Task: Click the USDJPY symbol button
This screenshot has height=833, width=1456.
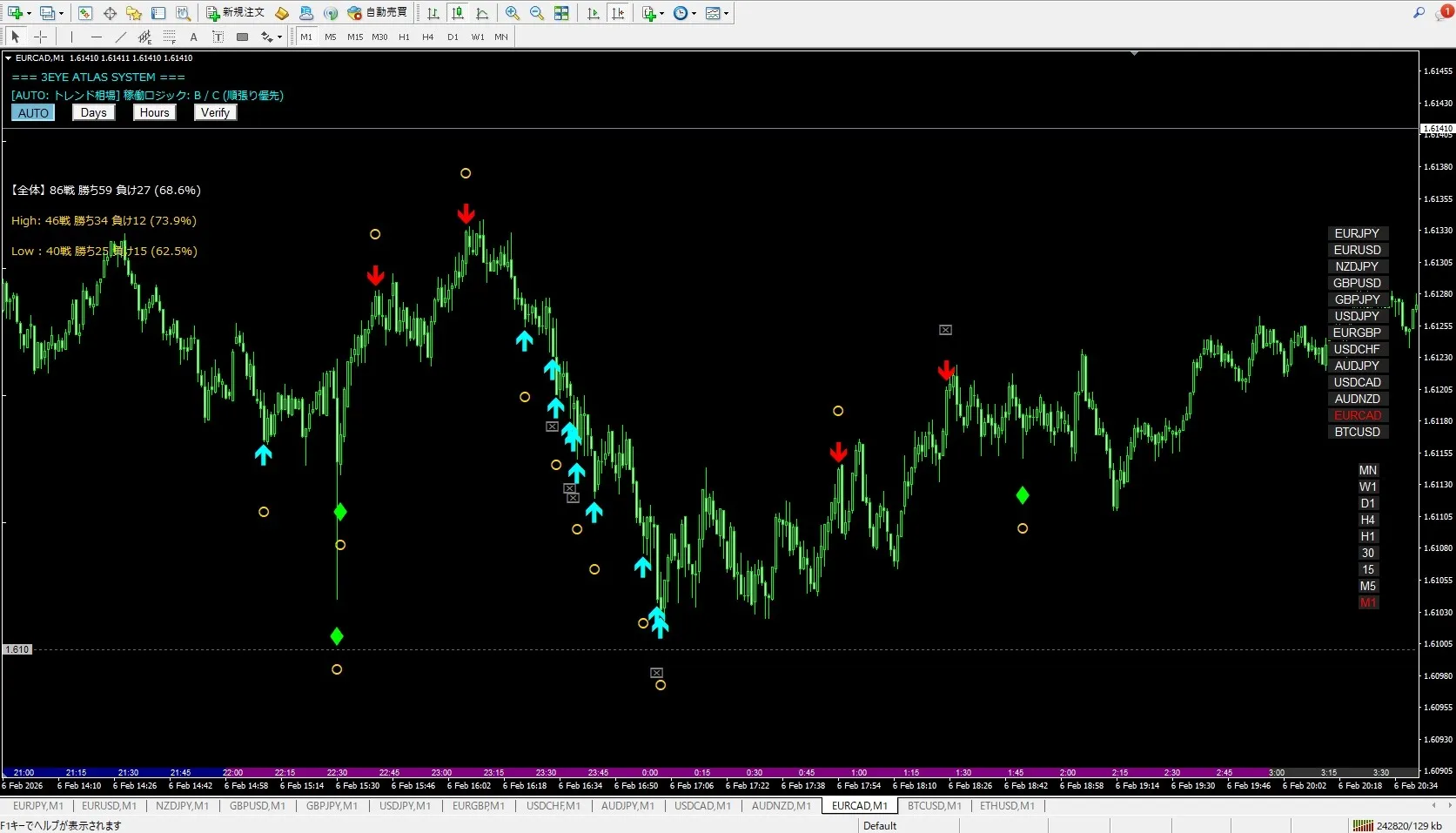Action: click(x=1357, y=316)
